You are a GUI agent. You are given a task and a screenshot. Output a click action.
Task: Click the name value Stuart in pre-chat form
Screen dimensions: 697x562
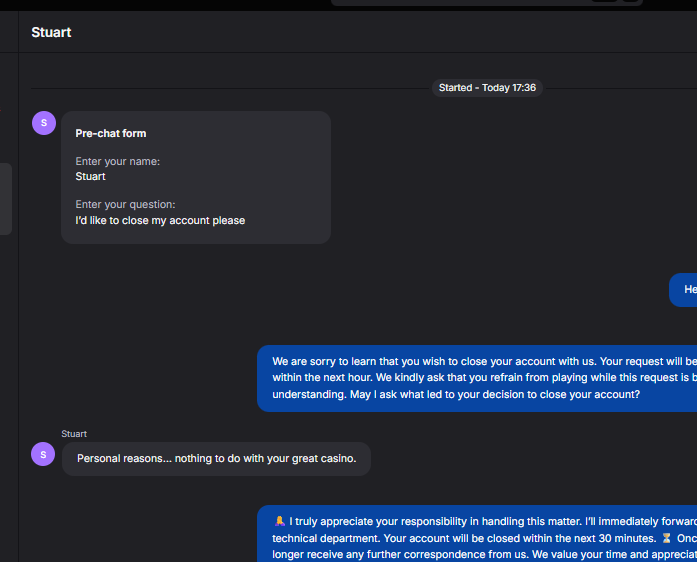pyautogui.click(x=90, y=177)
